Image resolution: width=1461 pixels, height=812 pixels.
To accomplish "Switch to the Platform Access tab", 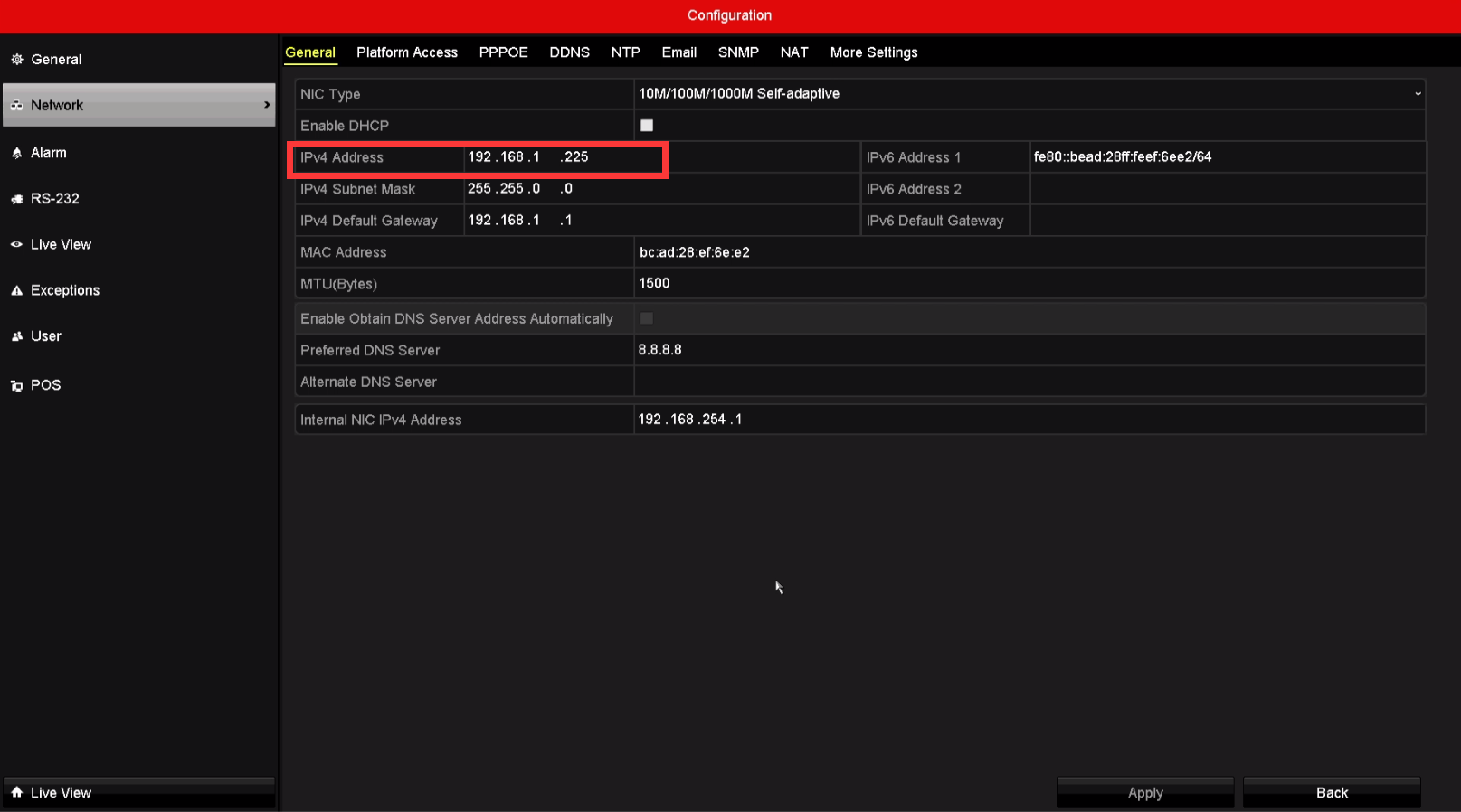I will point(407,52).
